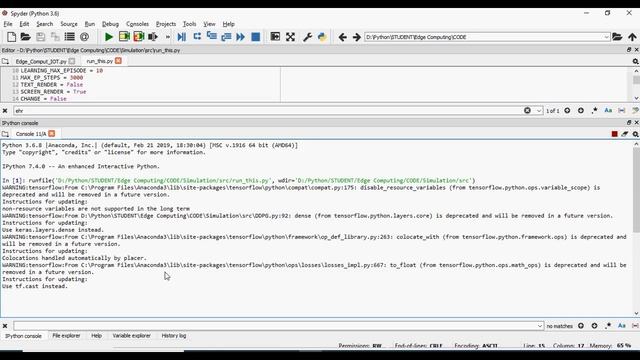The image size is (640, 360).
Task: Run selection or current line icon
Action: tap(153, 37)
